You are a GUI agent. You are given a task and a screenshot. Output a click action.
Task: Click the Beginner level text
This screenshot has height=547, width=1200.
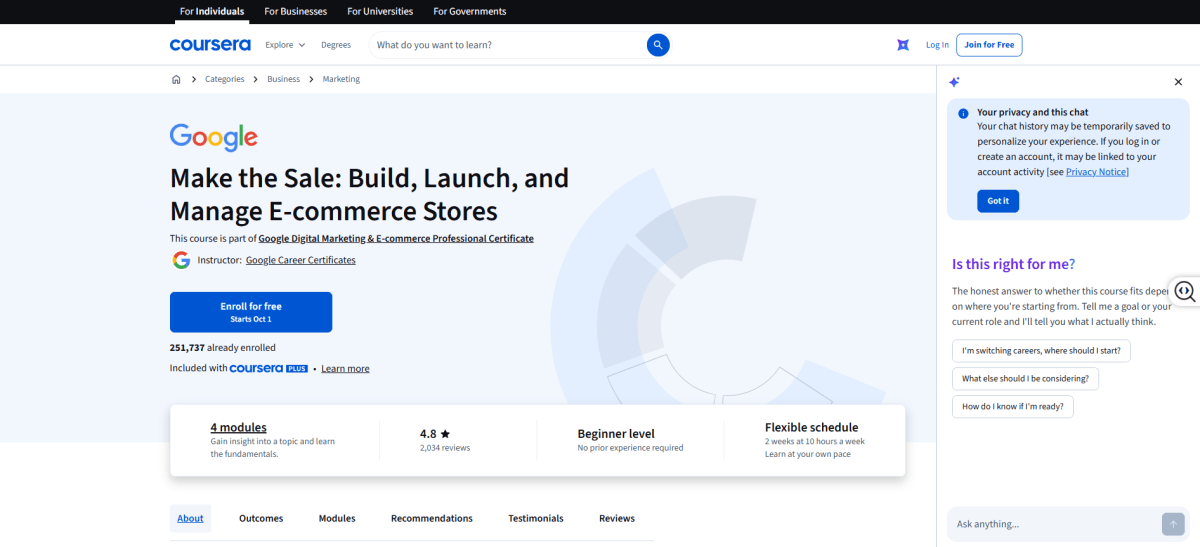[x=616, y=434]
